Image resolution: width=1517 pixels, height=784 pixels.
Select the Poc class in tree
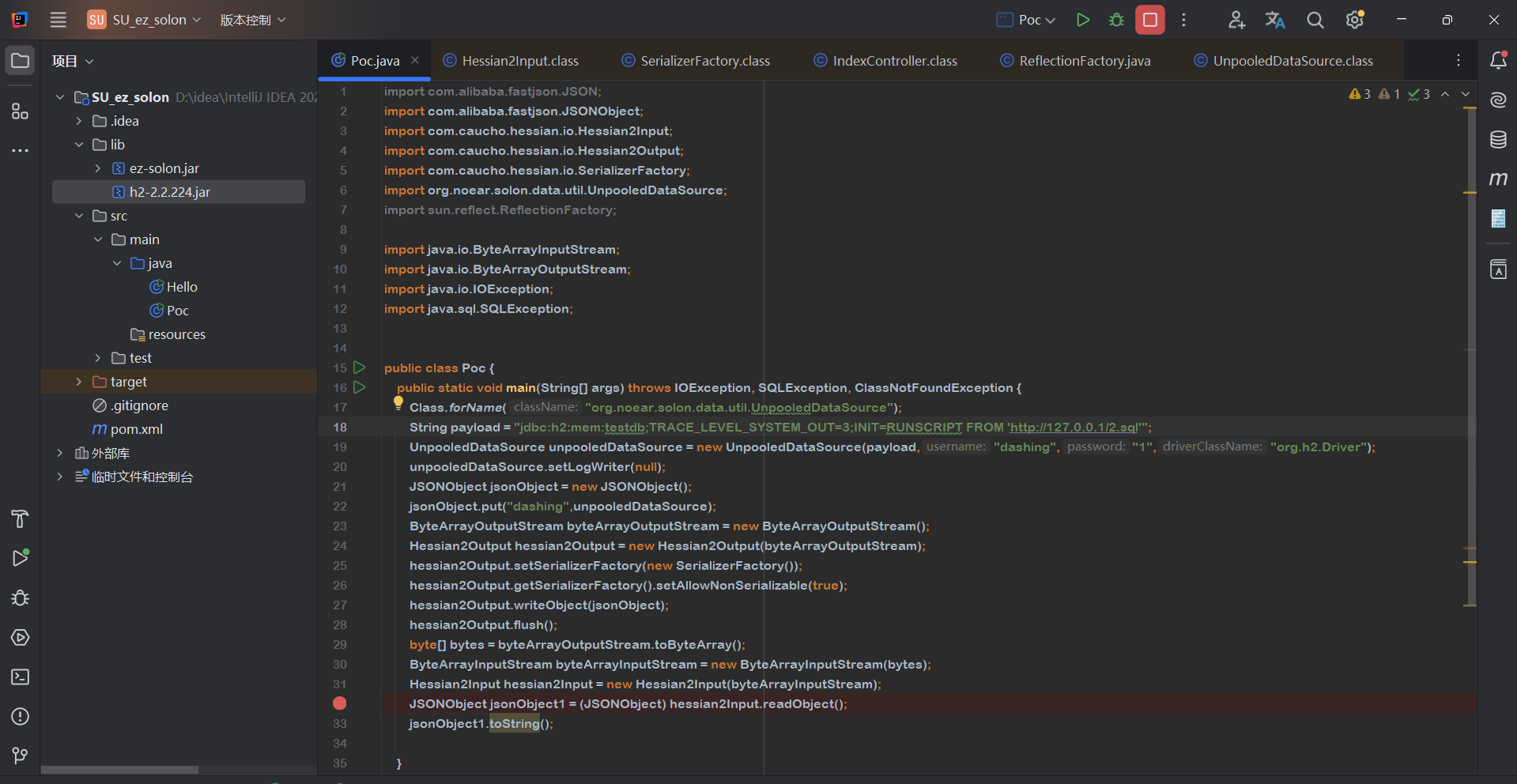pos(169,311)
